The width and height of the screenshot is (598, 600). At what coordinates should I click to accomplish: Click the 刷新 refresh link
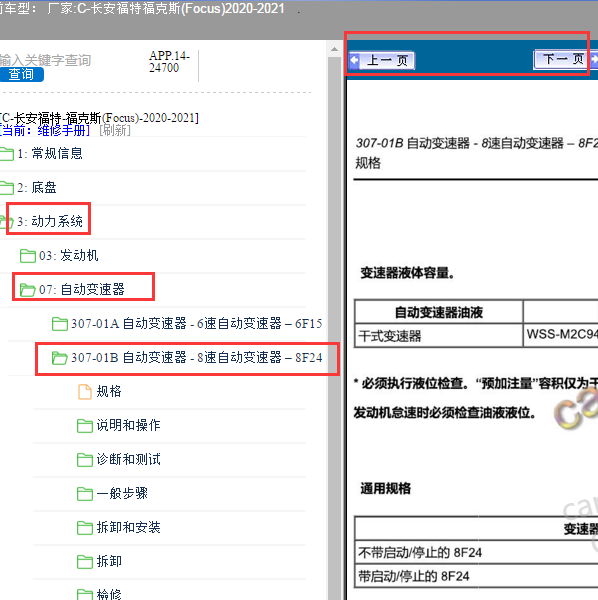click(115, 130)
